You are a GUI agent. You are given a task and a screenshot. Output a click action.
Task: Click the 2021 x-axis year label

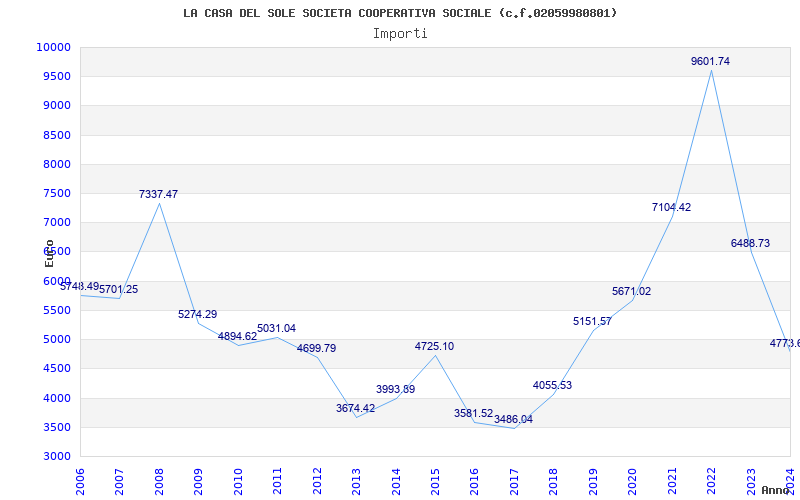(672, 482)
